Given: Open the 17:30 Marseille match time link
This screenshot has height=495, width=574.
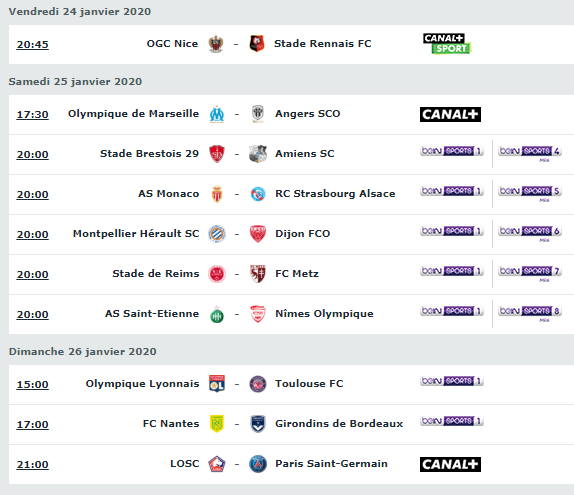Looking at the screenshot, I should tap(33, 115).
